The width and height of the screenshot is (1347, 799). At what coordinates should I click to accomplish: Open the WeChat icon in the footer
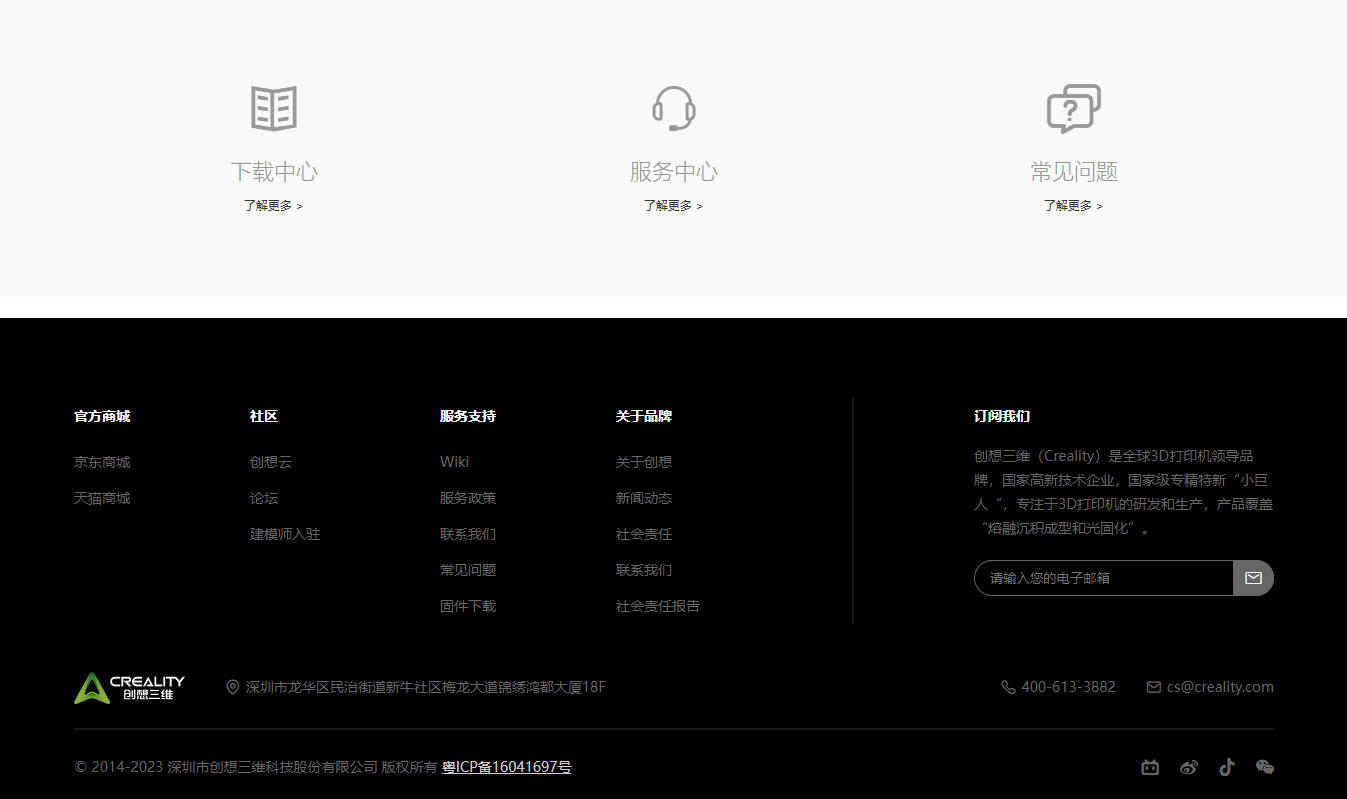1264,767
